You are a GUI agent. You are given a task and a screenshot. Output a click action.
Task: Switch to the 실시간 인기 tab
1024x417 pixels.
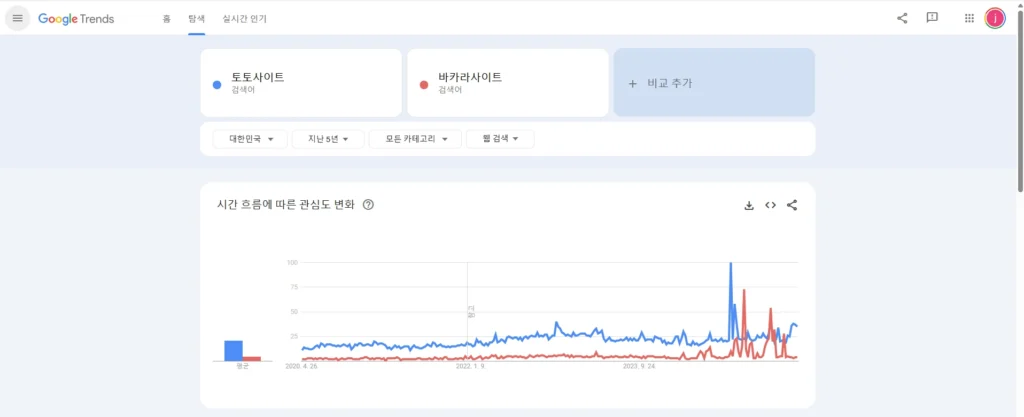coord(244,18)
